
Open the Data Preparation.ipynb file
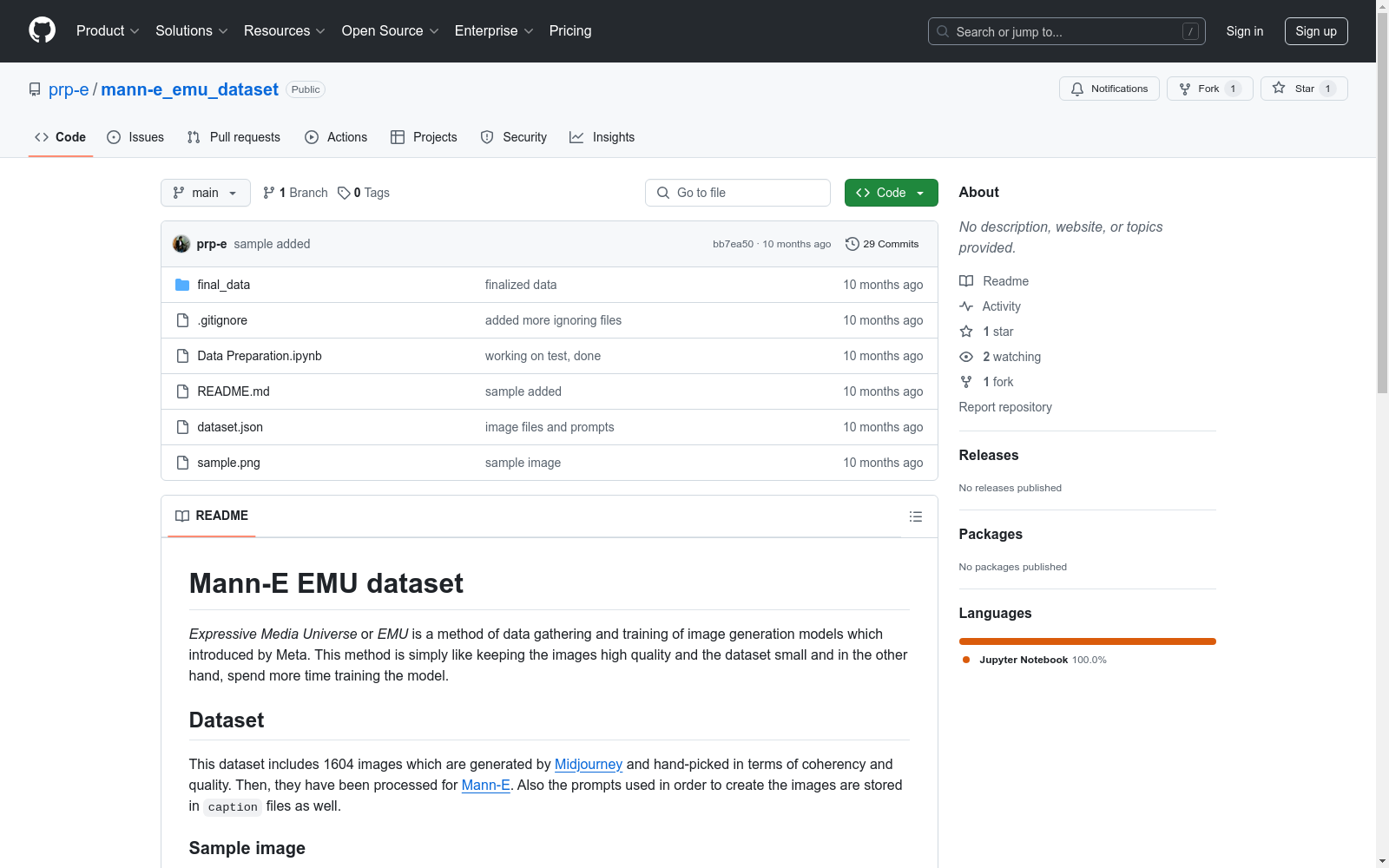(x=260, y=356)
